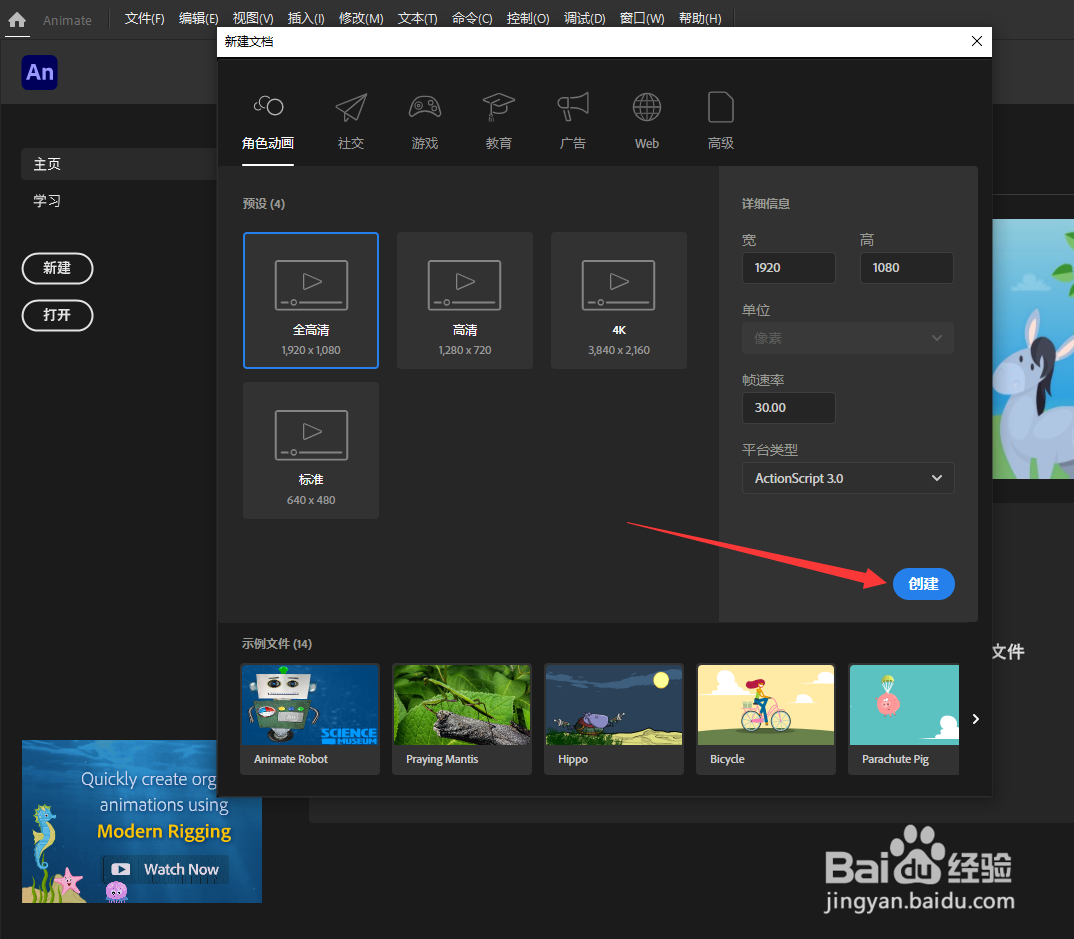
Task: Select 主页 in the left sidebar
Action: tap(119, 164)
